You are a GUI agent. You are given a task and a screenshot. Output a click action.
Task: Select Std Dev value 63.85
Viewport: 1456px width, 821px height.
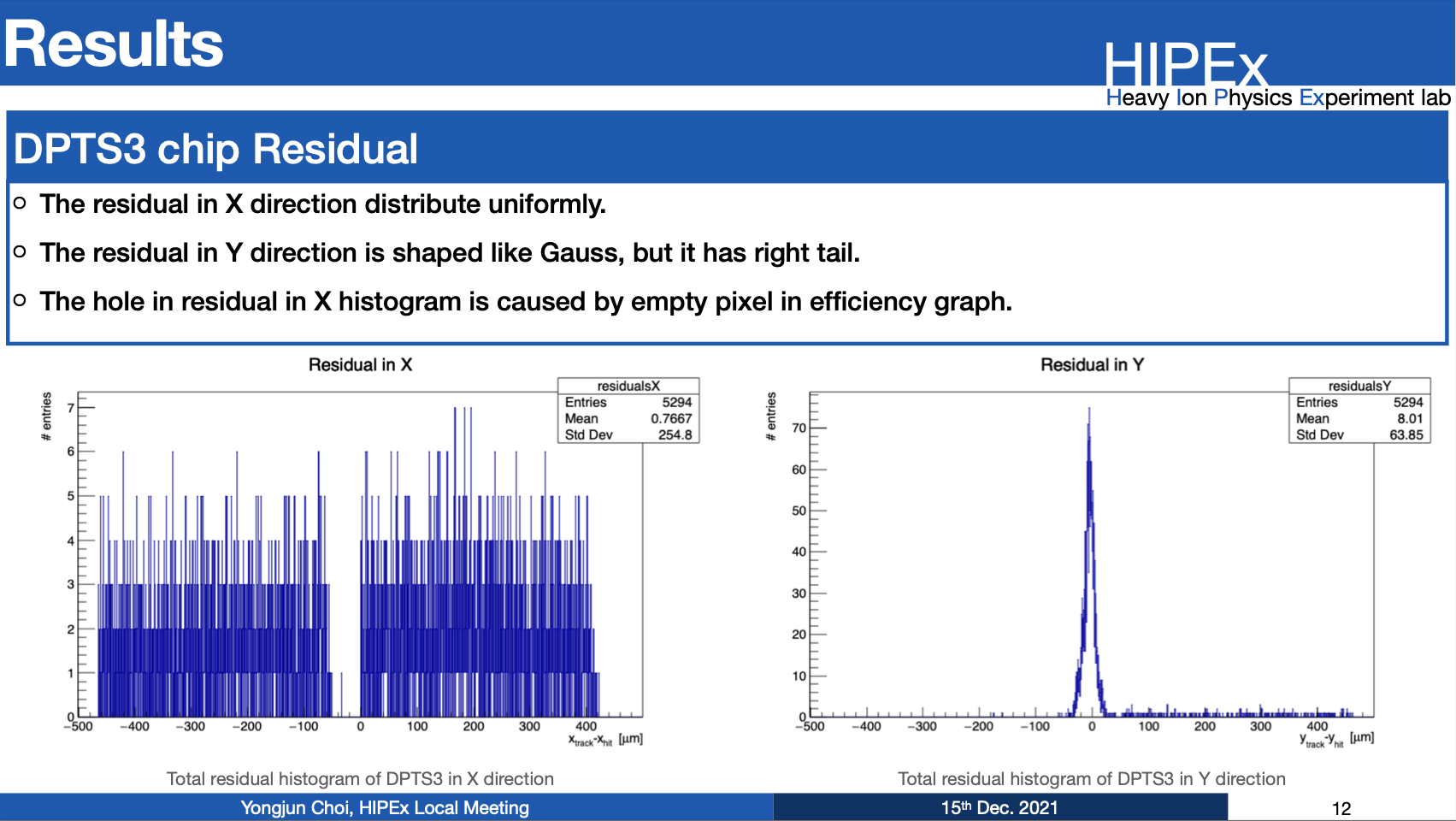[x=1406, y=434]
